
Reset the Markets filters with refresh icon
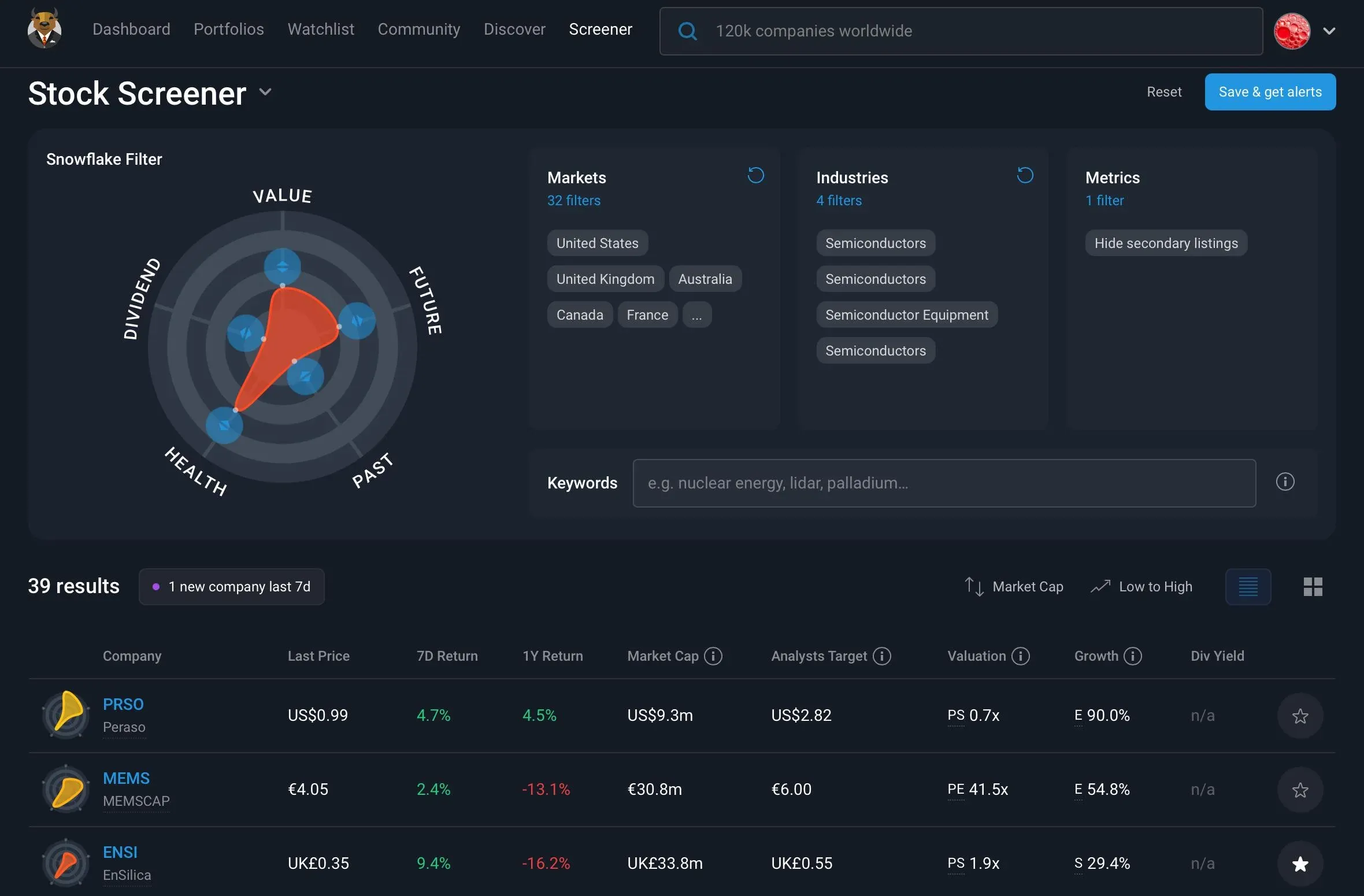coord(755,175)
